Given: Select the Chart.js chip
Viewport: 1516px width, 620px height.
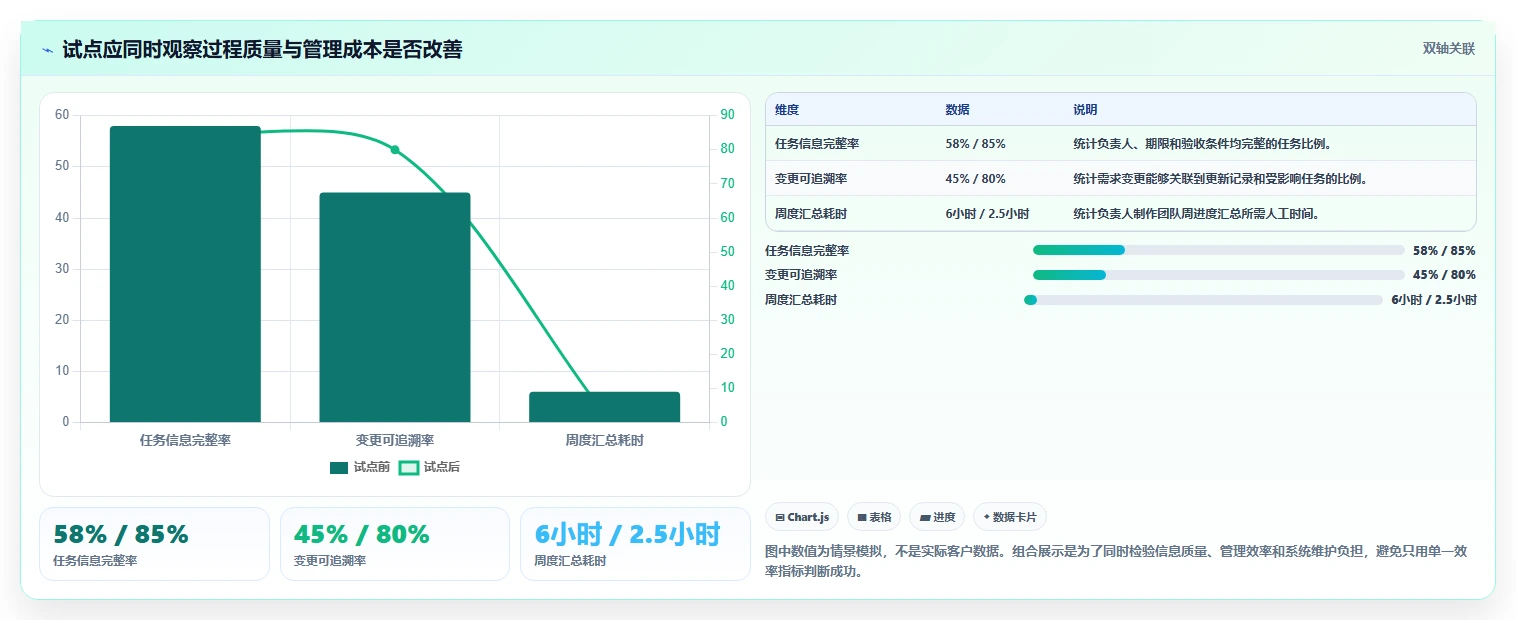Looking at the screenshot, I should [802, 517].
